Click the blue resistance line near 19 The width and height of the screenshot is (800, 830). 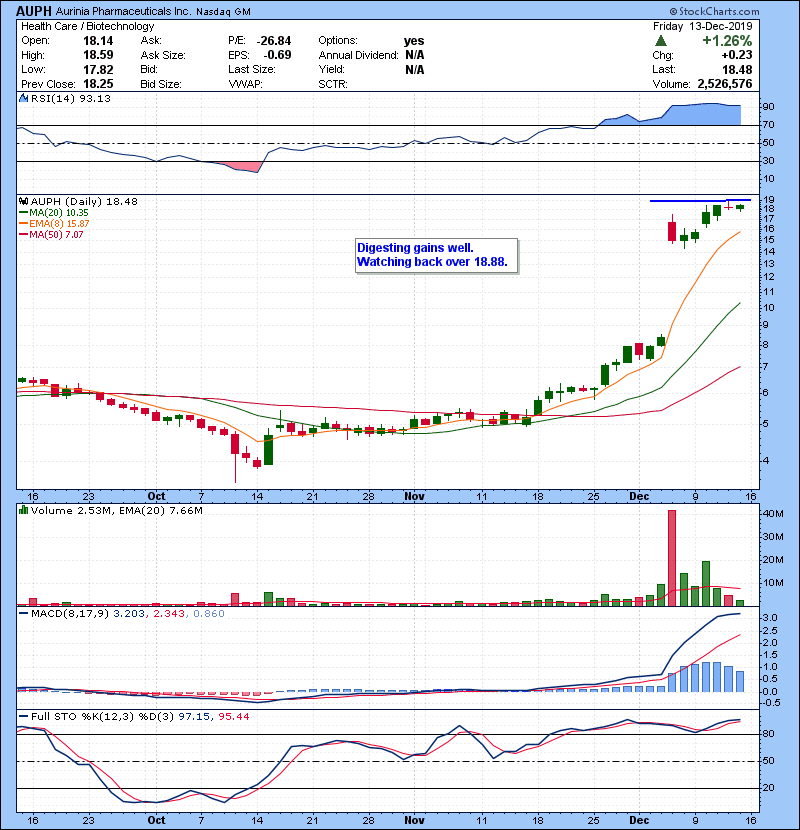[x=700, y=201]
